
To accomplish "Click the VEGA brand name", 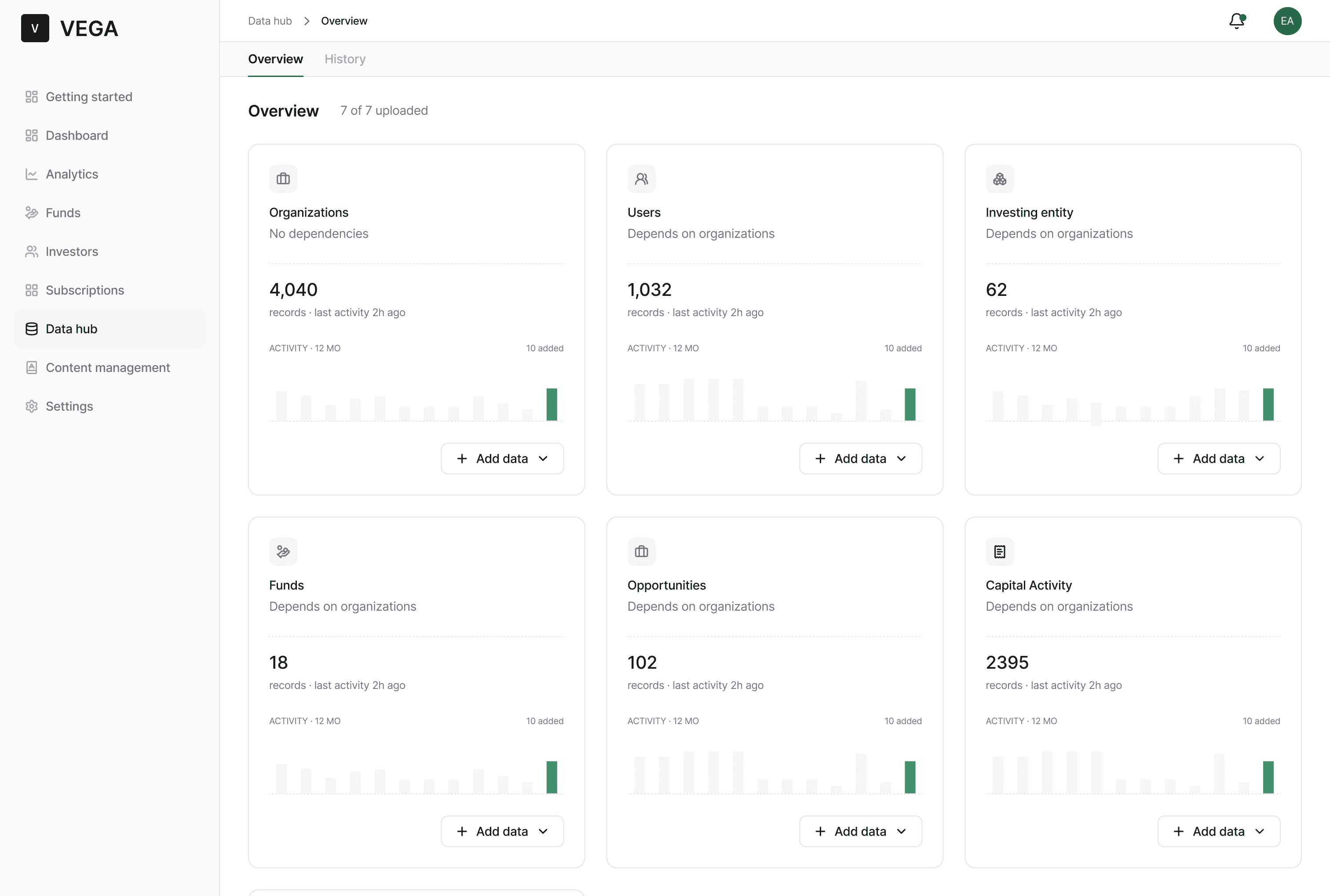I will click(89, 28).
